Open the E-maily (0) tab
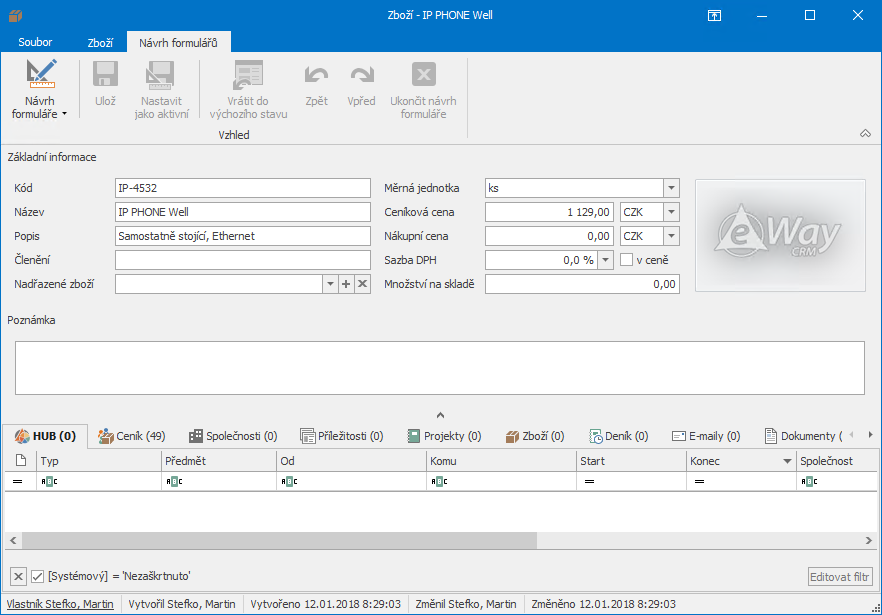This screenshot has height=615, width=882. coord(706,436)
